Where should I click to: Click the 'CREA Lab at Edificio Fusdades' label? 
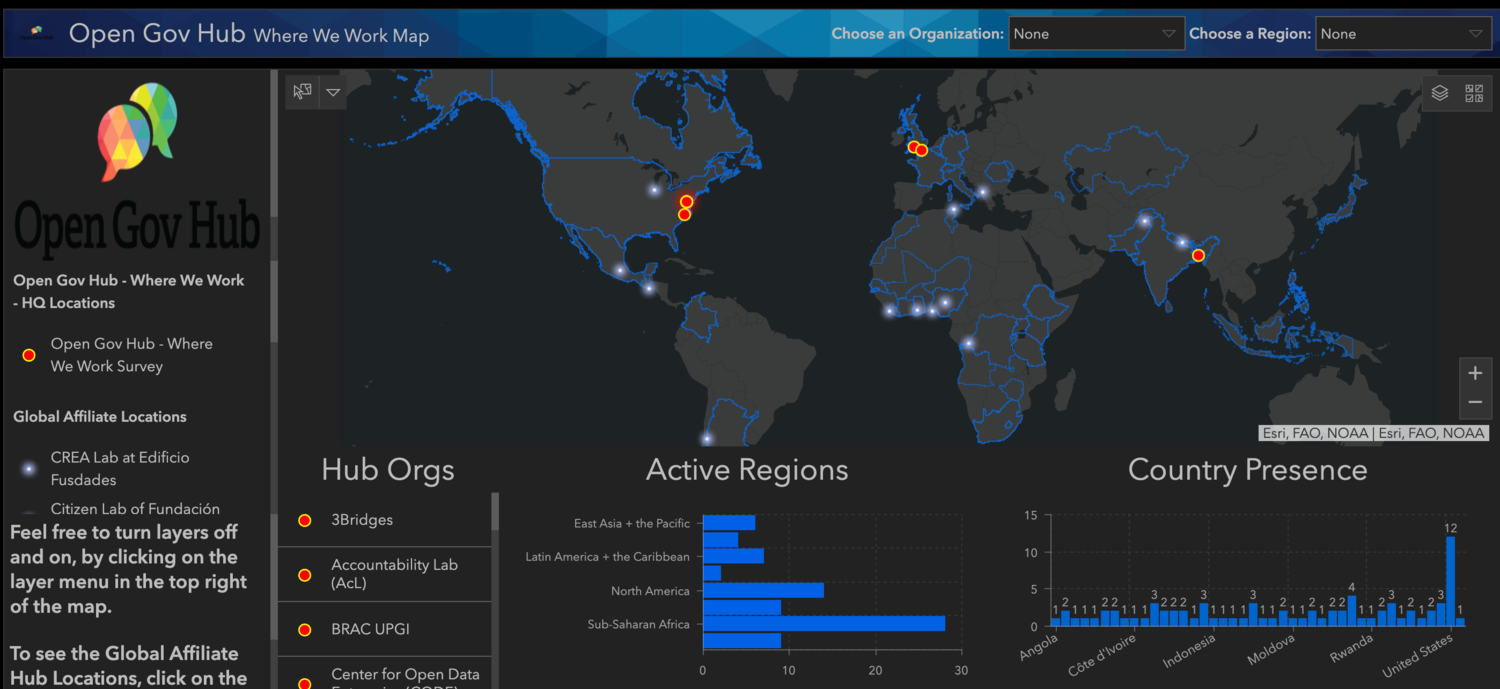point(120,468)
